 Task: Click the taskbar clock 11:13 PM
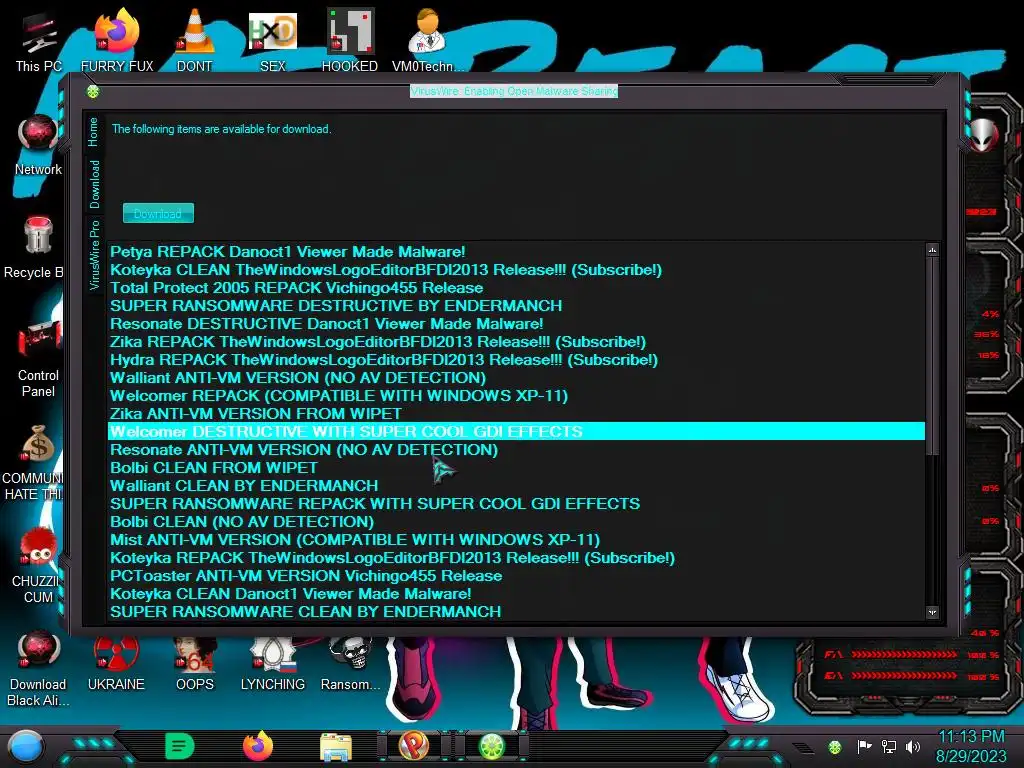(972, 746)
